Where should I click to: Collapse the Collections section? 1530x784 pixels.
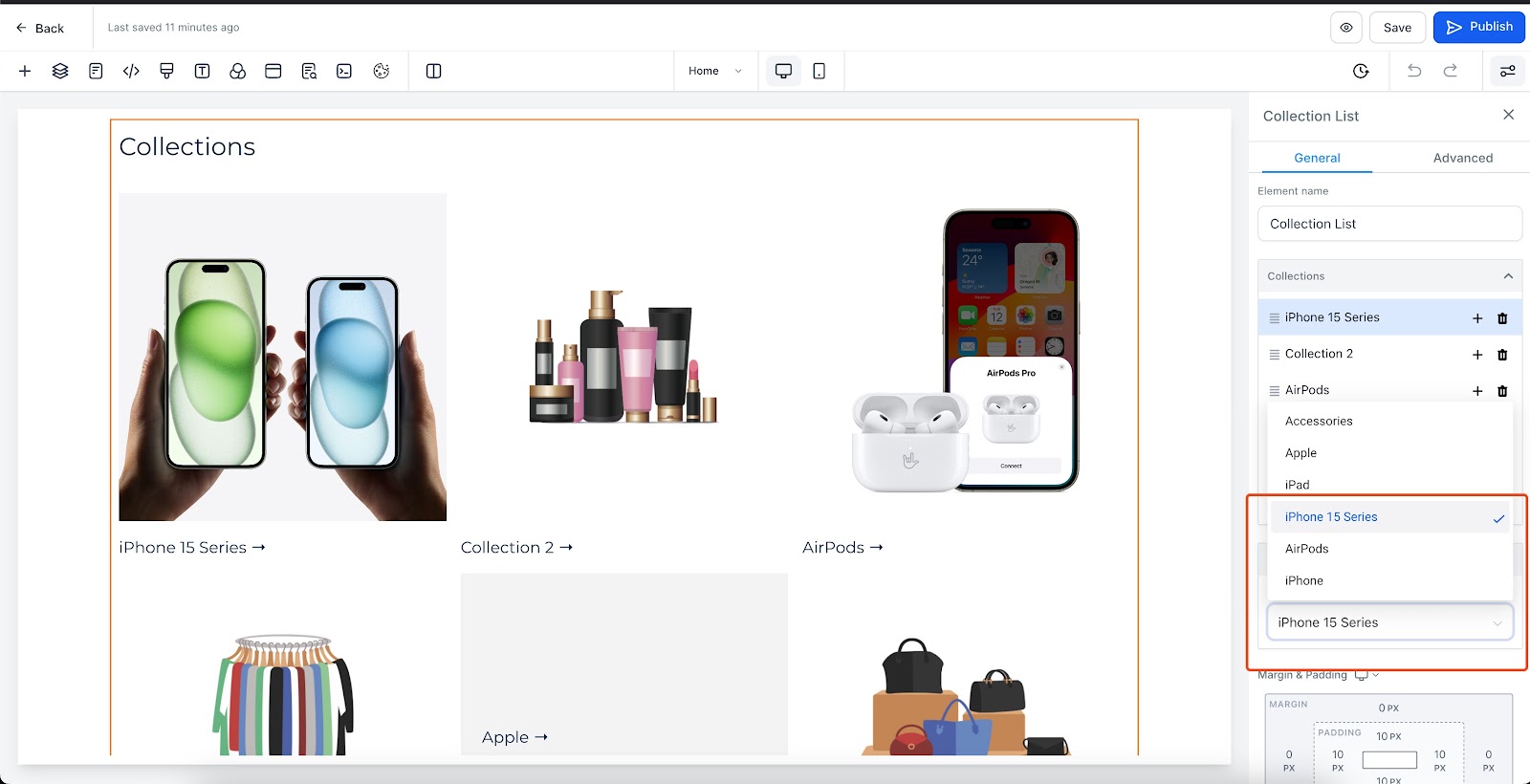(1508, 276)
